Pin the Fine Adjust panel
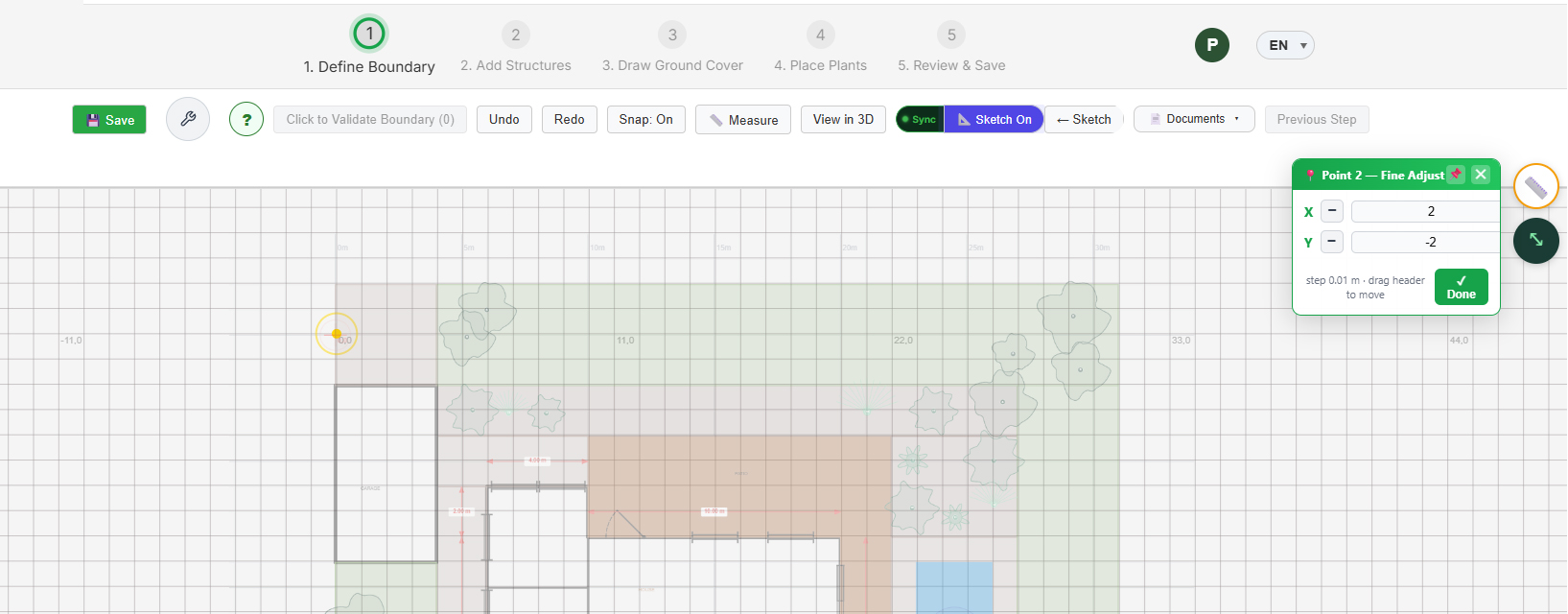 (x=1456, y=175)
